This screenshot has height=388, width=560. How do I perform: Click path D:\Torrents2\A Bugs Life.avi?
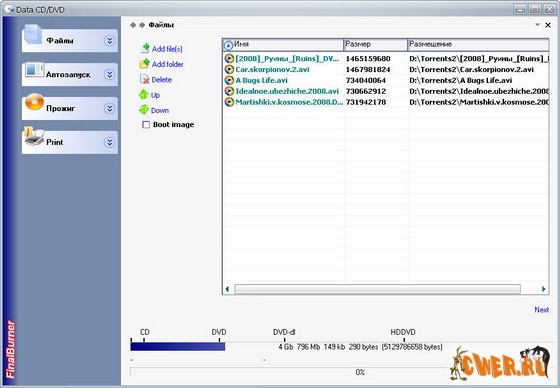(x=461, y=80)
